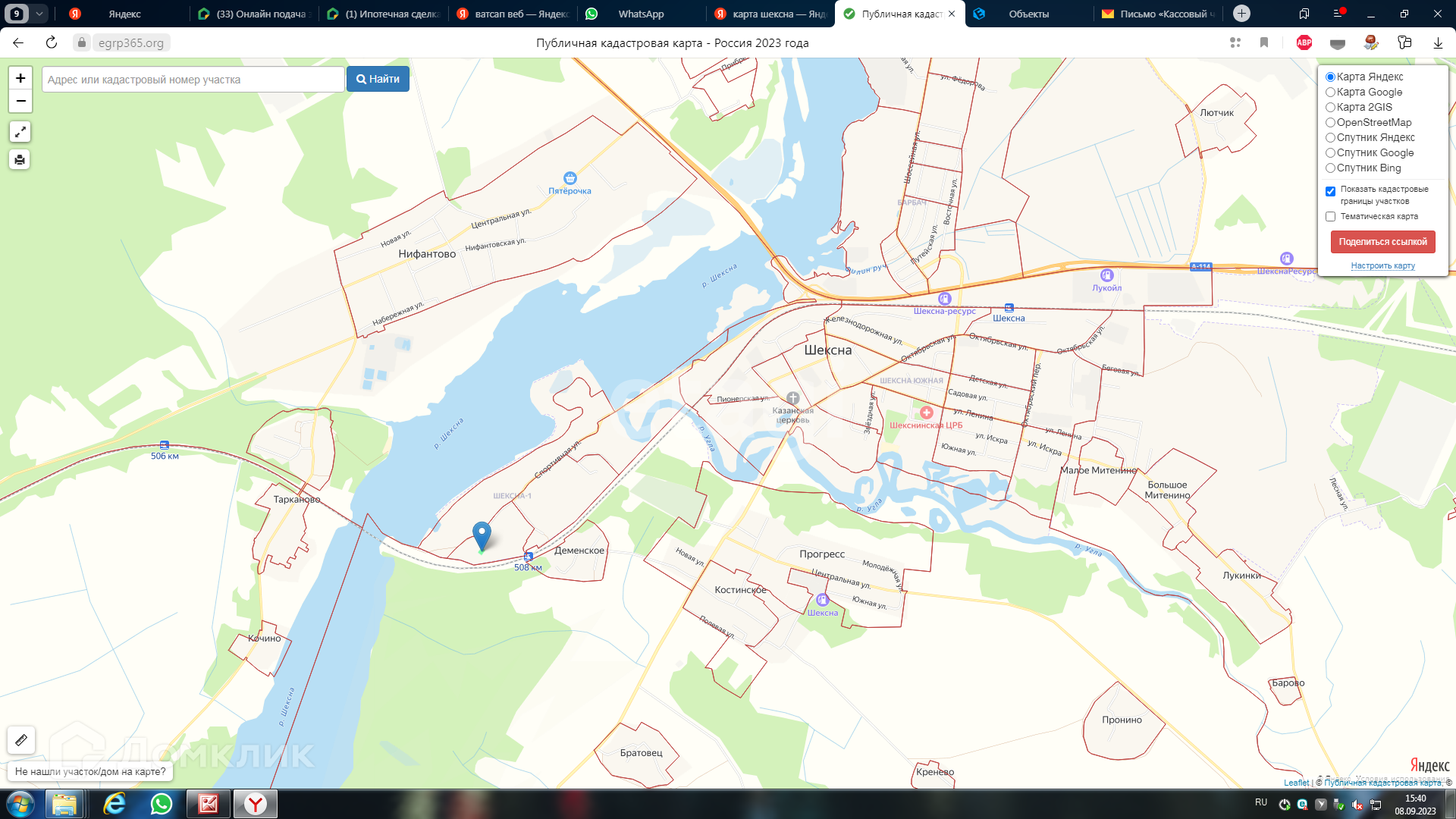Click the cadastral address search field
Image resolution: width=1456 pixels, height=819 pixels.
click(x=193, y=80)
